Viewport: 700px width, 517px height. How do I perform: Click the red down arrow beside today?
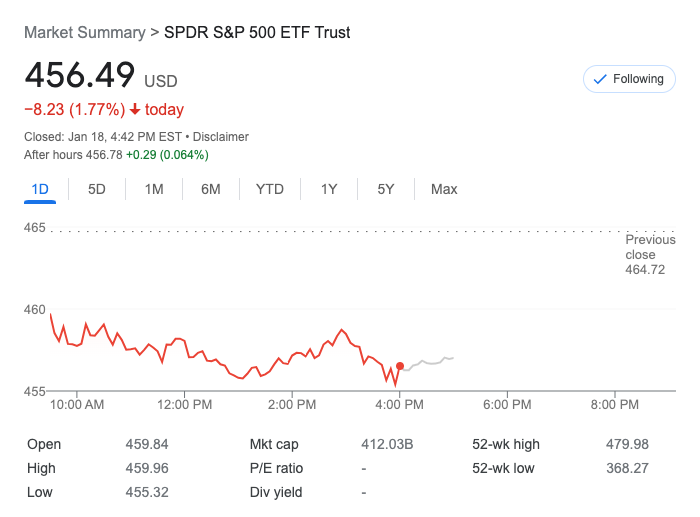coord(134,110)
